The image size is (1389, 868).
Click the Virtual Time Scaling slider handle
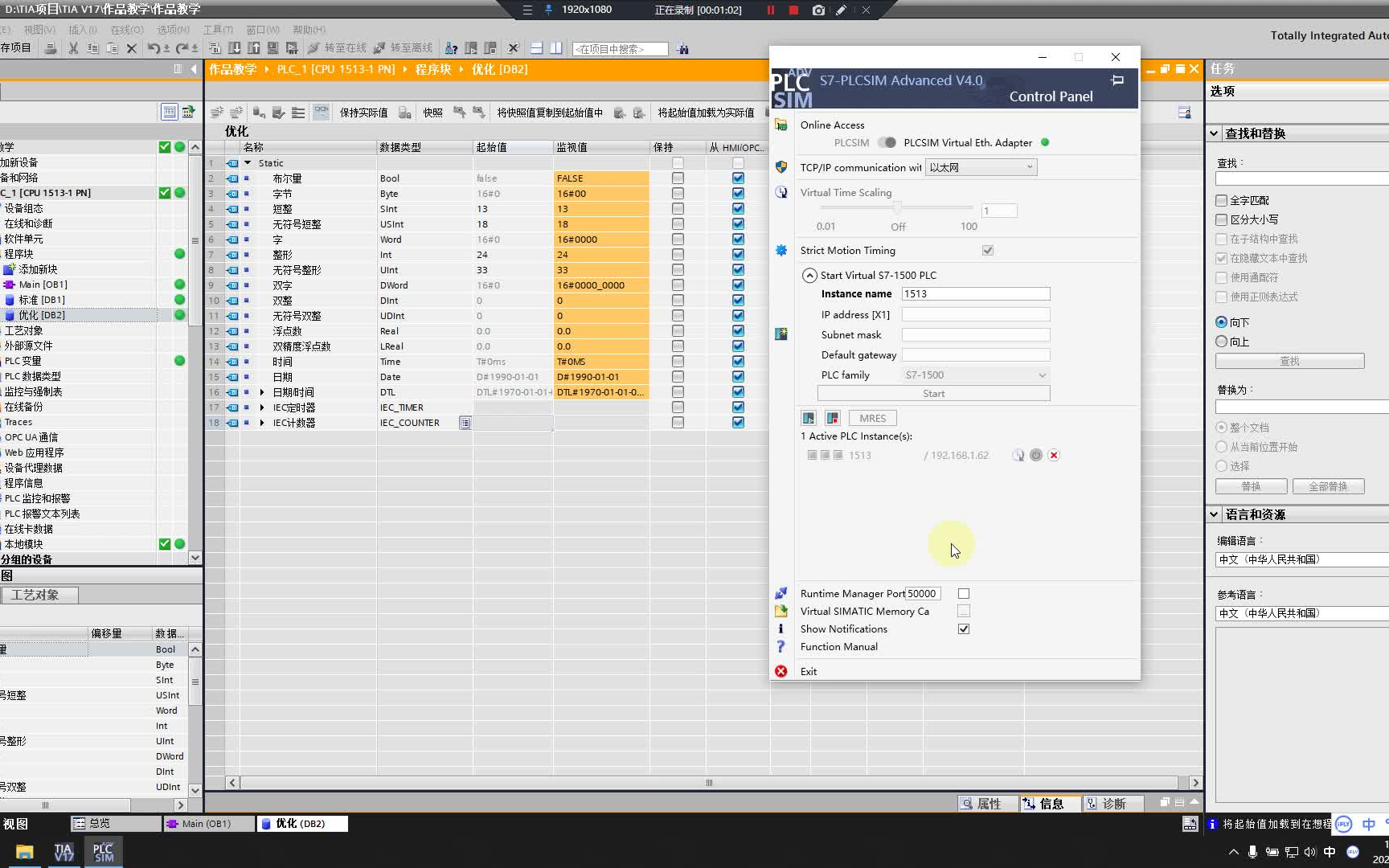click(897, 207)
